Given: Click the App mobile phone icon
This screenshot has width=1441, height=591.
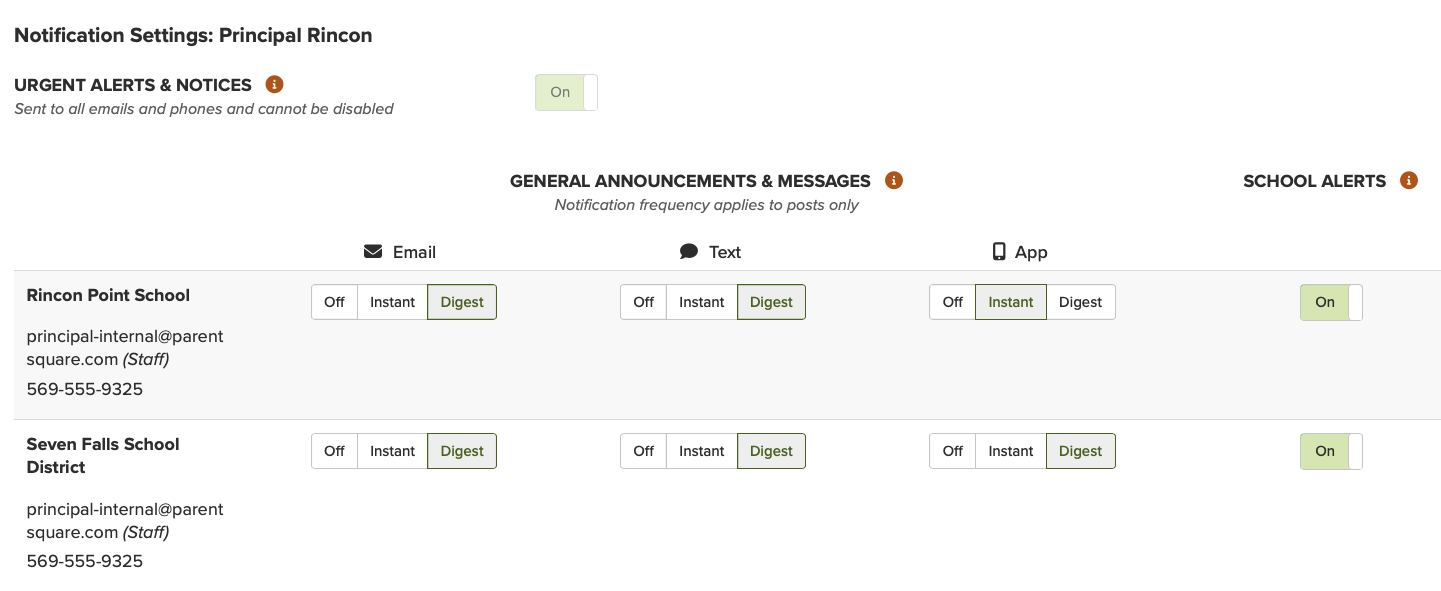Looking at the screenshot, I should point(999,252).
